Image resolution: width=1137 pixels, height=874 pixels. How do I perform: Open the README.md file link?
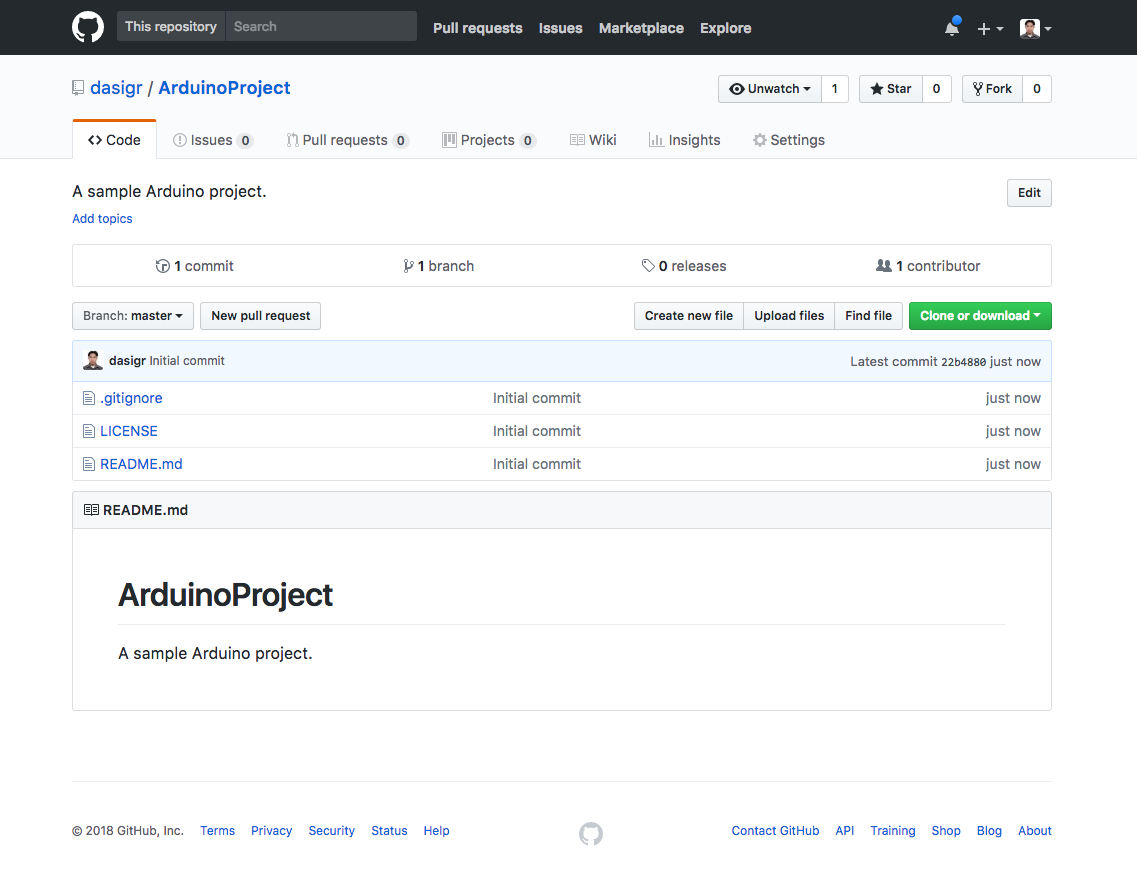pos(141,464)
